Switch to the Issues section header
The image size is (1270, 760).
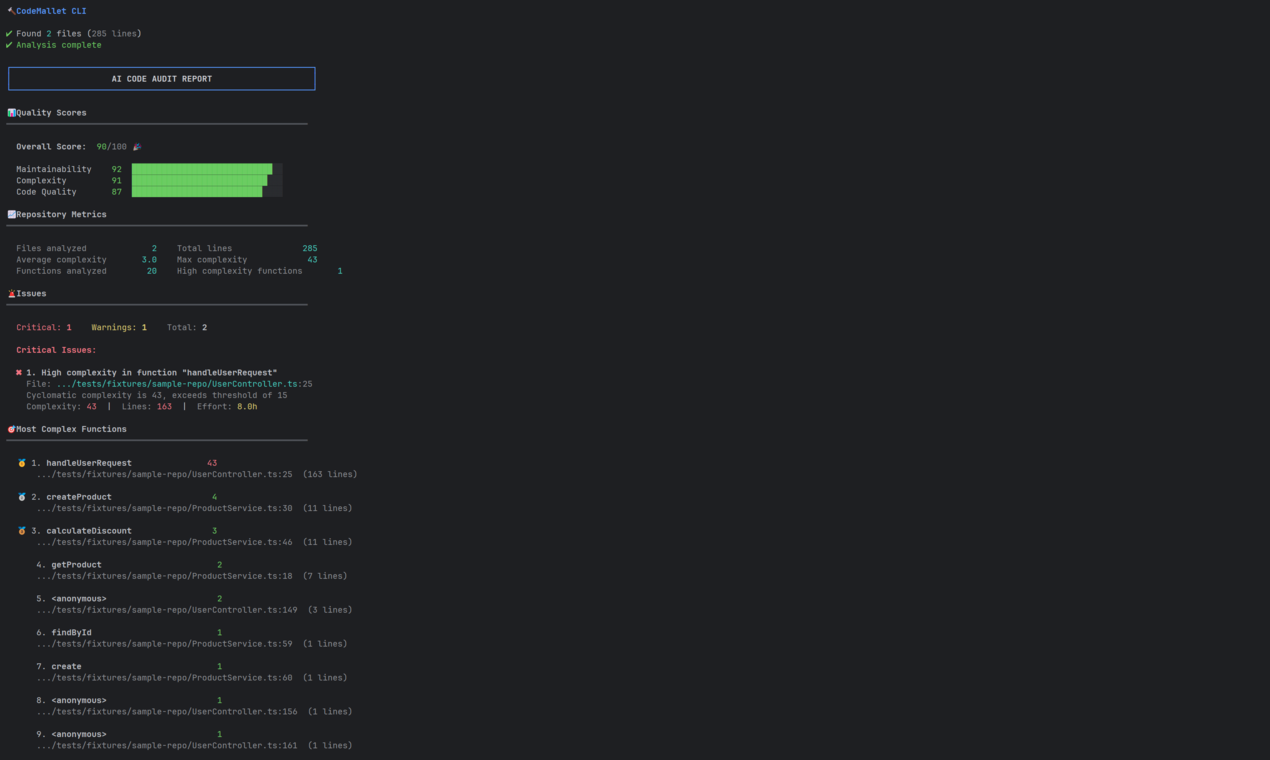click(32, 293)
